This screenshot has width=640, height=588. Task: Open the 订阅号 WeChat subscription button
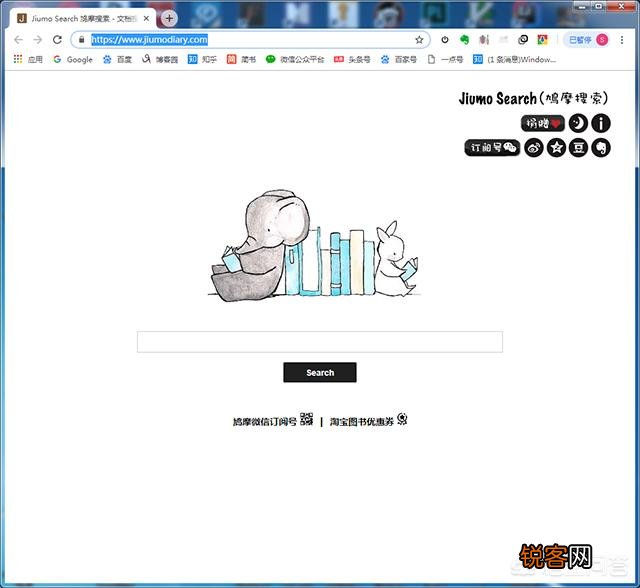(x=492, y=148)
